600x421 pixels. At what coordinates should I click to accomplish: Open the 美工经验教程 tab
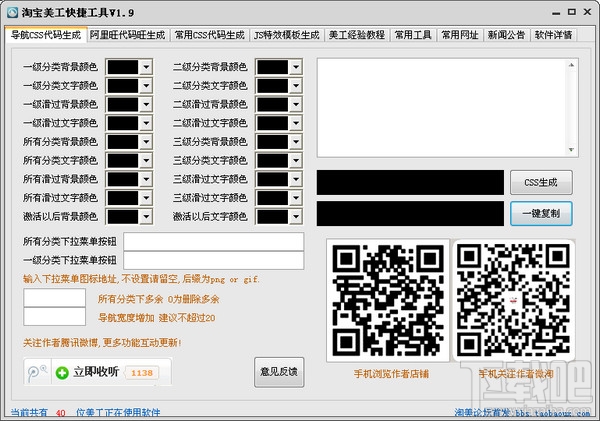pyautogui.click(x=357, y=35)
